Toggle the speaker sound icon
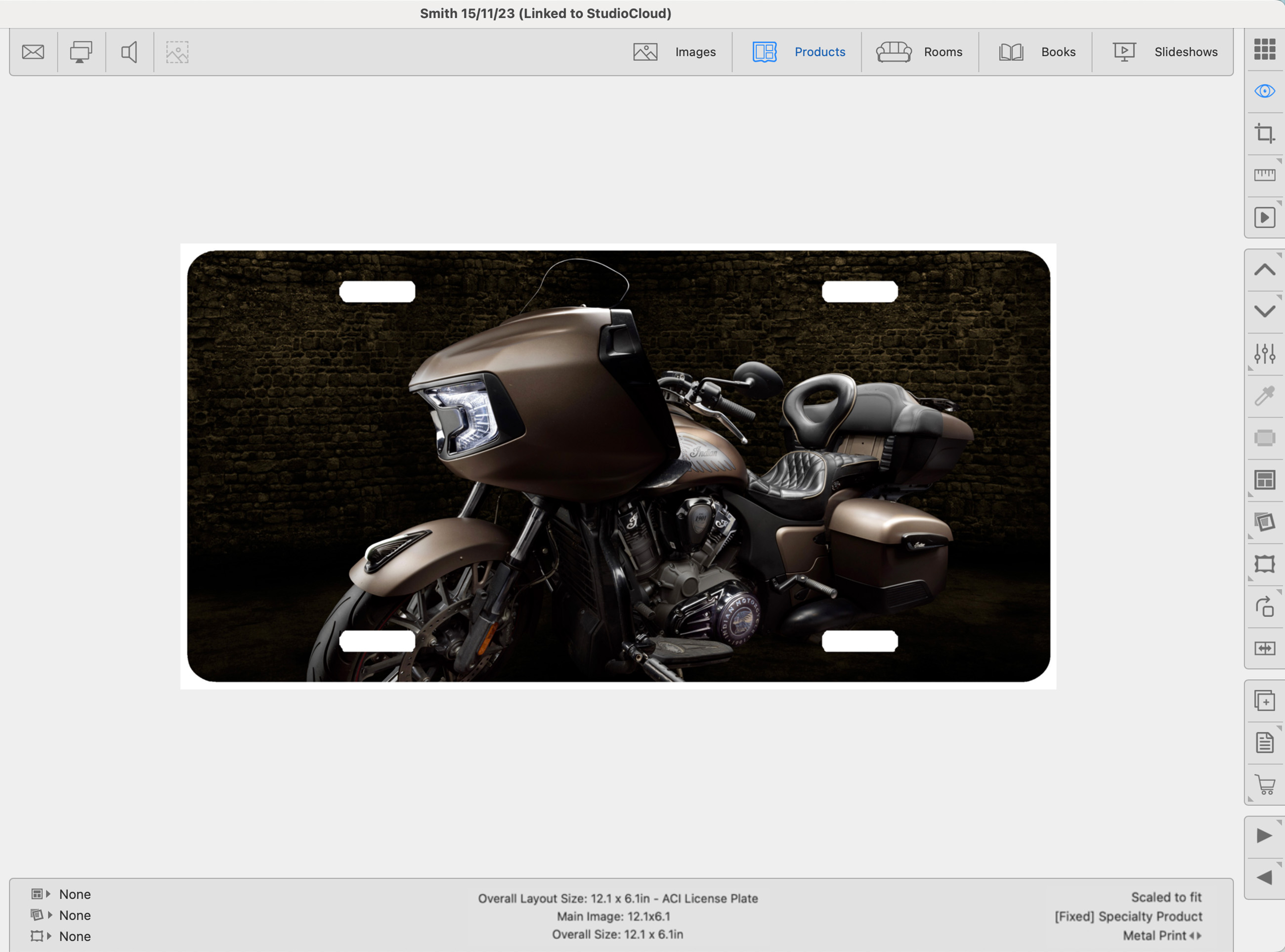Image resolution: width=1285 pixels, height=952 pixels. click(x=129, y=52)
